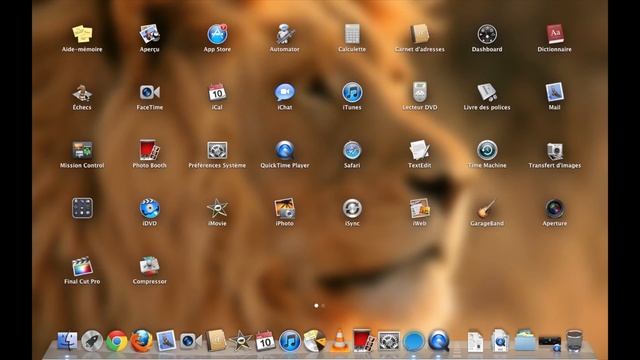Open GarageBand
The height and width of the screenshot is (360, 640).
[487, 208]
